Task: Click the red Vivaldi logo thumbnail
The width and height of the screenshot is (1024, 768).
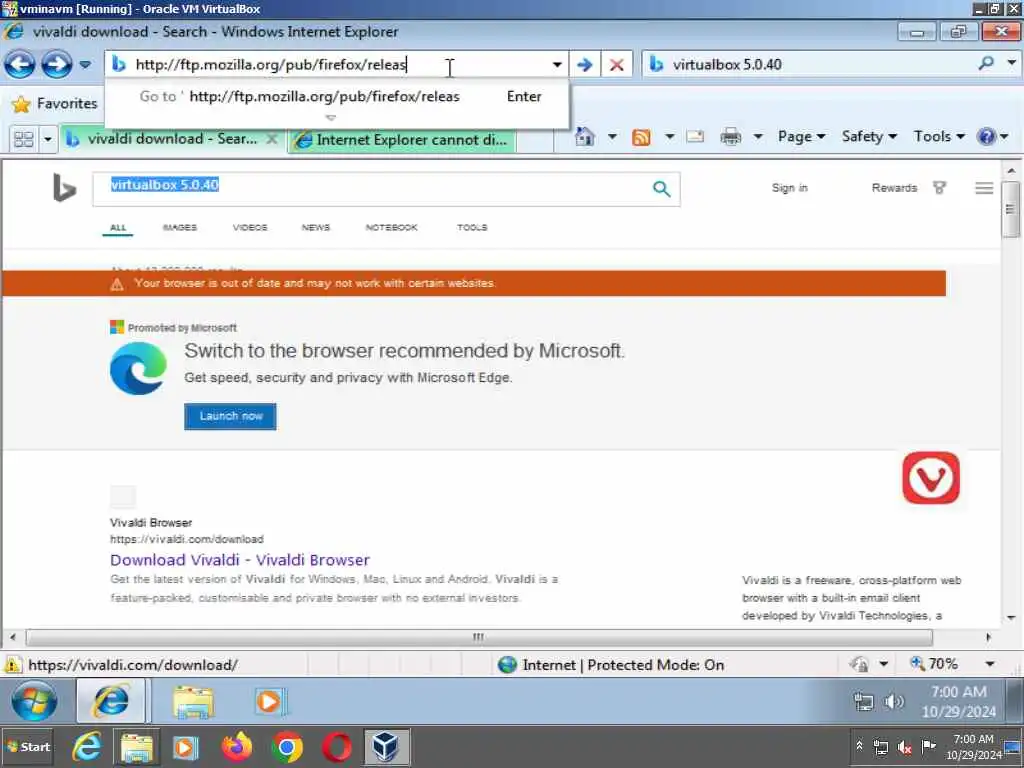Action: 931,478
